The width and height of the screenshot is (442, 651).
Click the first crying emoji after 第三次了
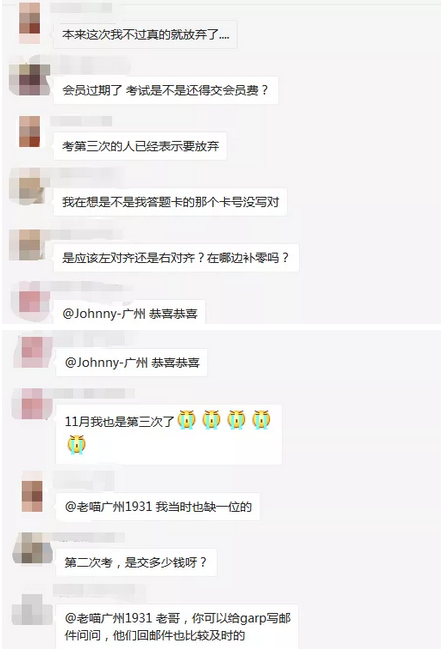(x=186, y=420)
